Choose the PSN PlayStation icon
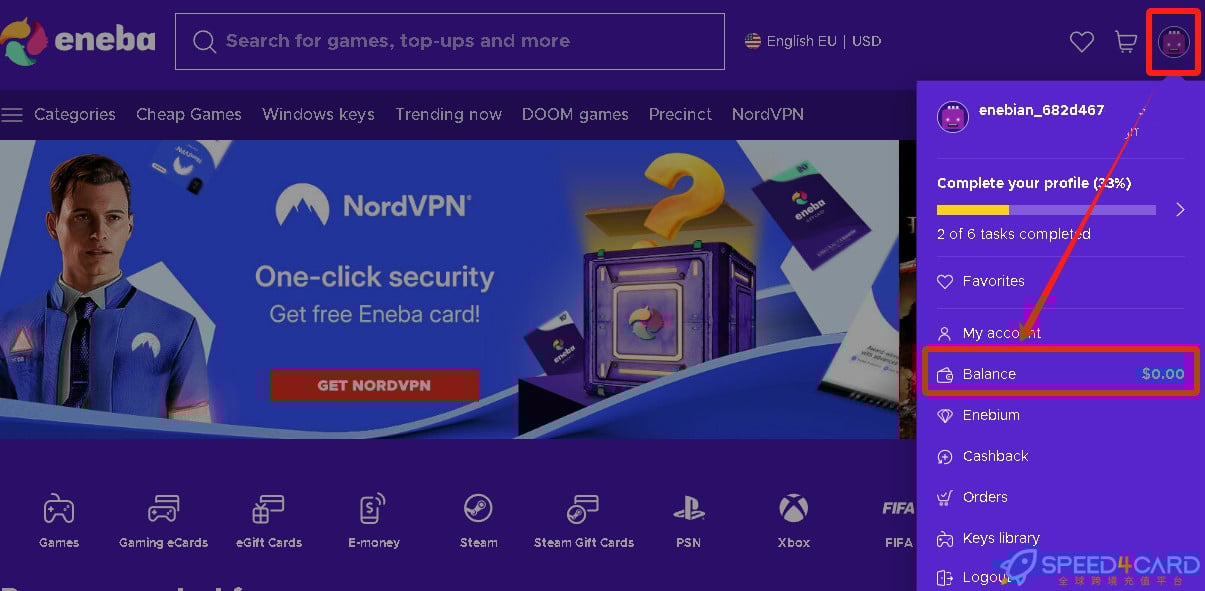The height and width of the screenshot is (591, 1205). (688, 509)
